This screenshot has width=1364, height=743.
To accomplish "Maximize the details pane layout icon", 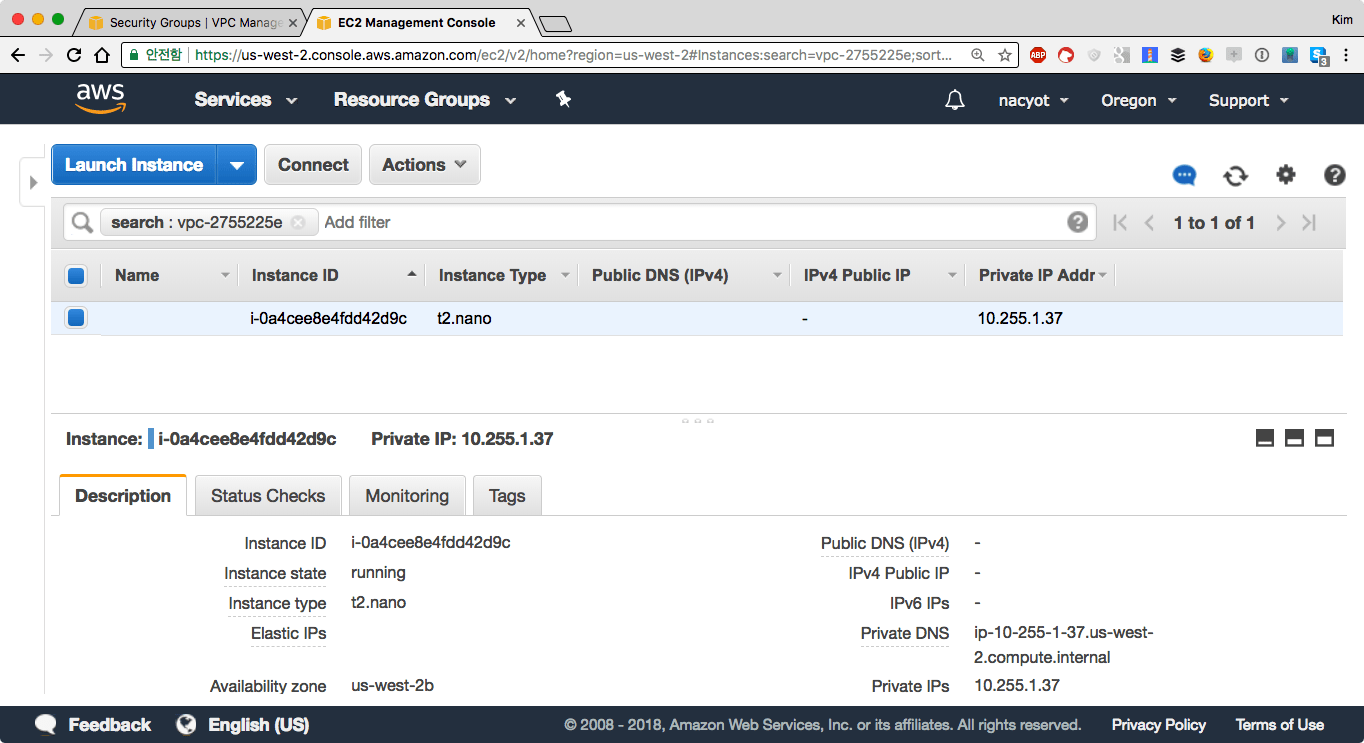I will click(1324, 438).
